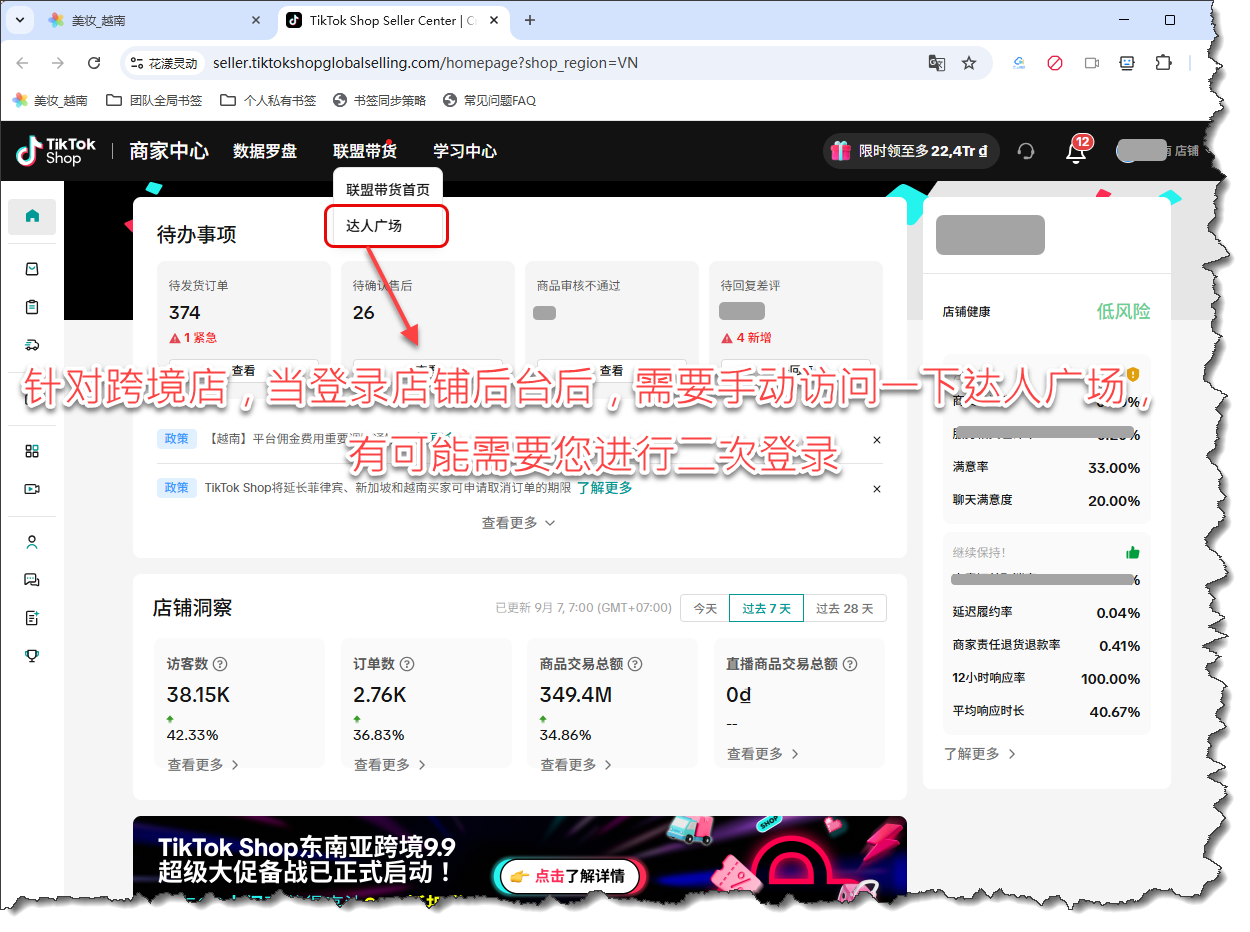This screenshot has width=1250, height=932.
Task: Click the grey camera extension icon
Action: tap(1091, 63)
